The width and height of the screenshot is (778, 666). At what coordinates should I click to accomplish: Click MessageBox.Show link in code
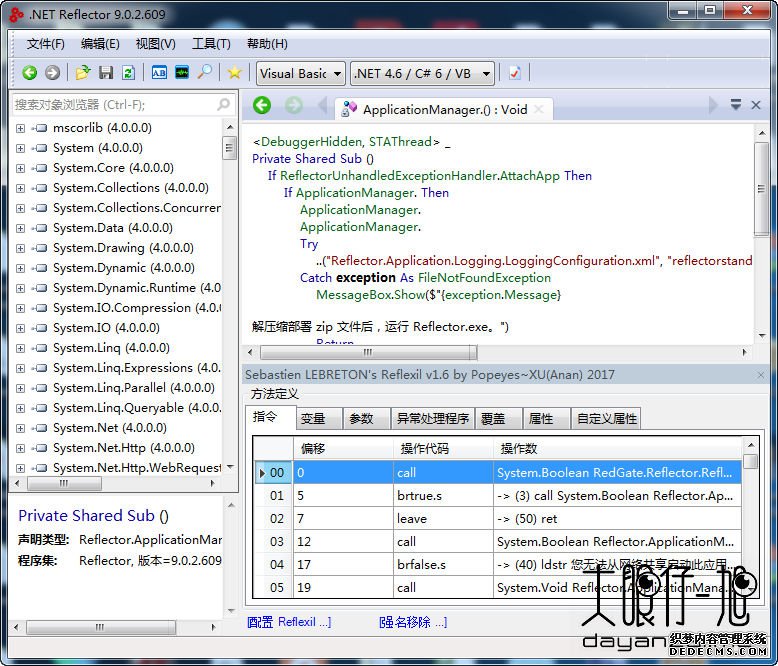pyautogui.click(x=371, y=295)
